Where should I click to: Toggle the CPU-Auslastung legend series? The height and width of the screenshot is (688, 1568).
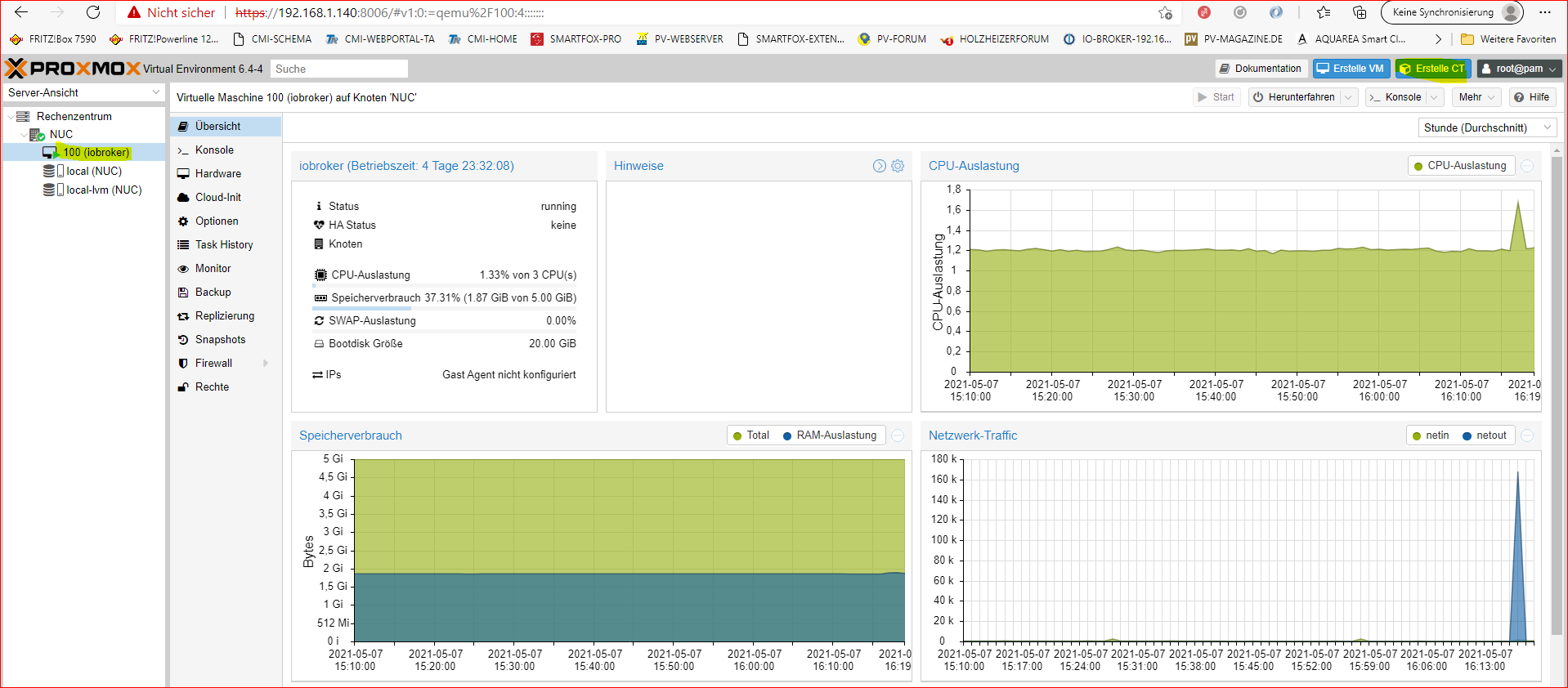1460,166
